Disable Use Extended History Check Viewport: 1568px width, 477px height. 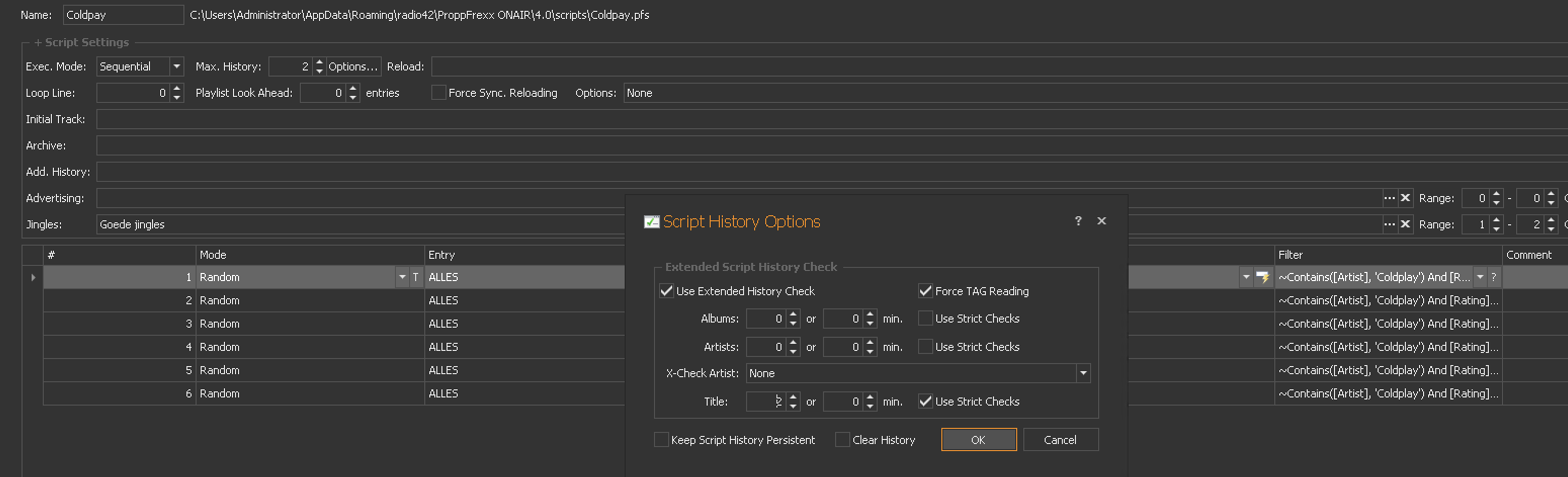click(x=667, y=291)
